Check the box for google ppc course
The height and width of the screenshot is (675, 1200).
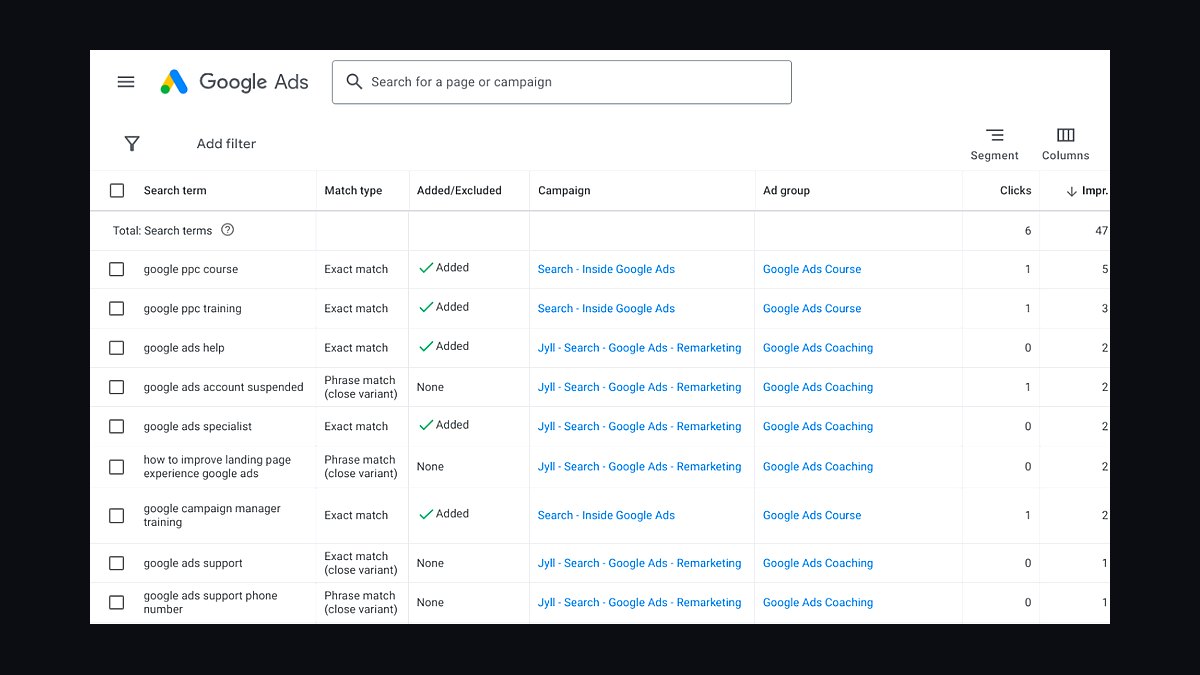point(117,269)
